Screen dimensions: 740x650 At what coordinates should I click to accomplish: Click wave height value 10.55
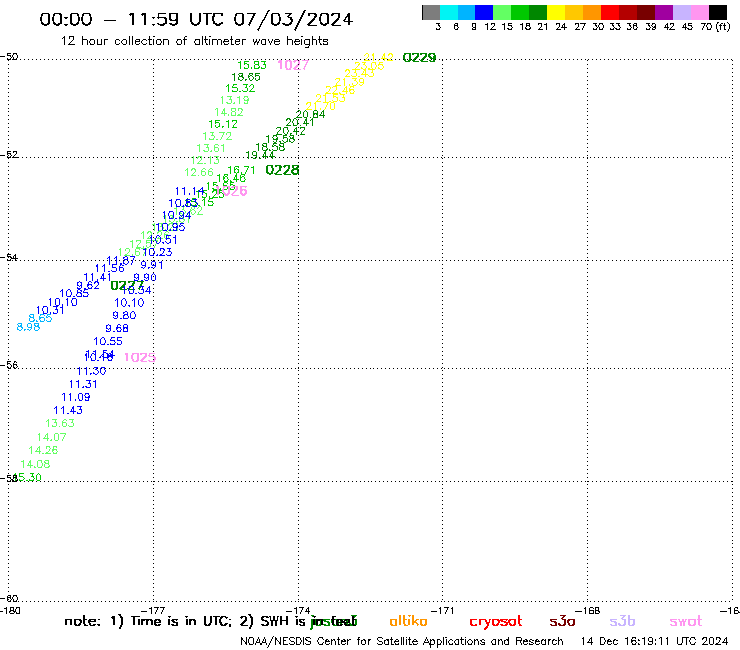tap(108, 341)
